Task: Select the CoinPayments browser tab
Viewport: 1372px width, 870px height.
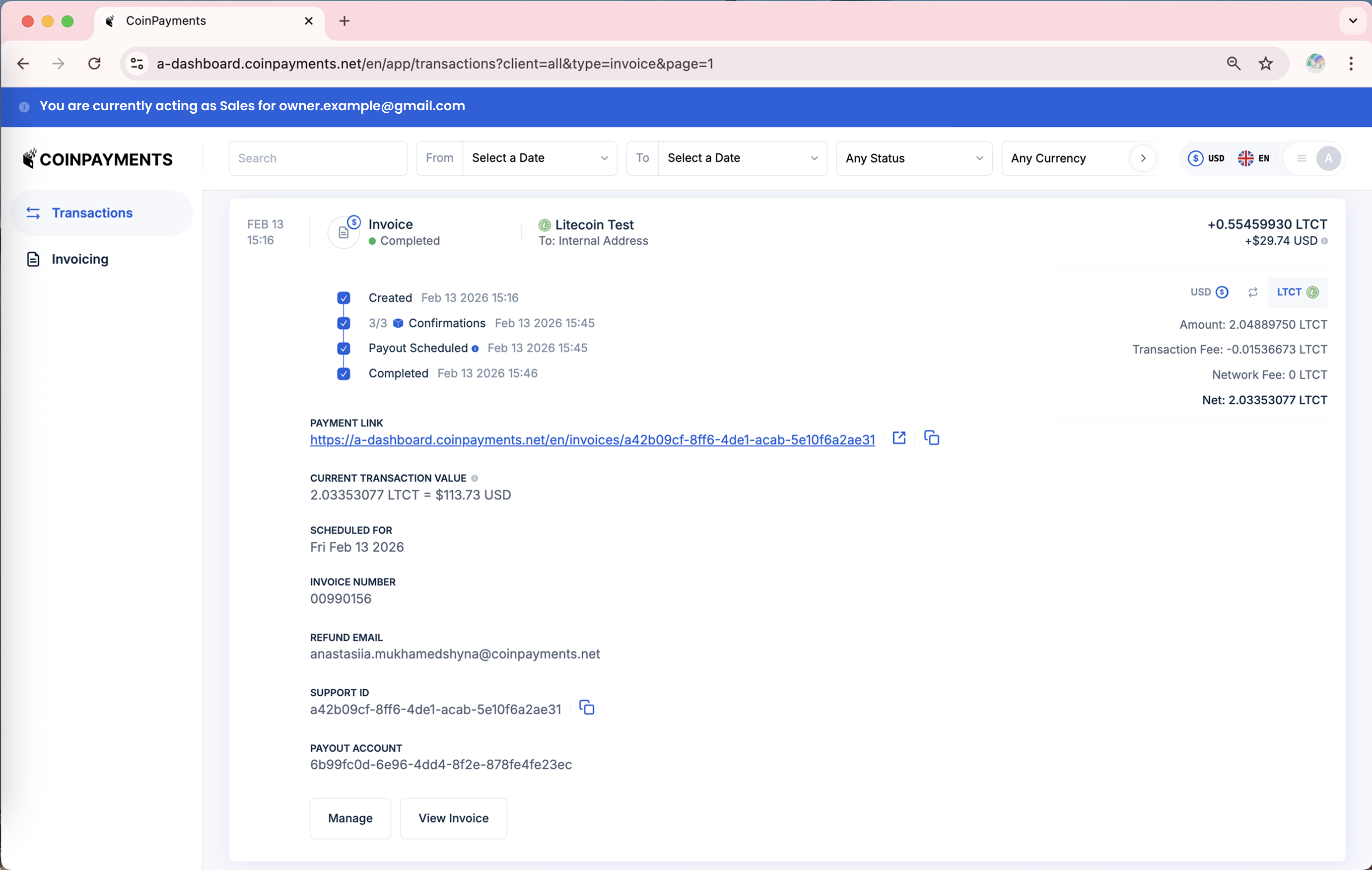Action: point(208,21)
